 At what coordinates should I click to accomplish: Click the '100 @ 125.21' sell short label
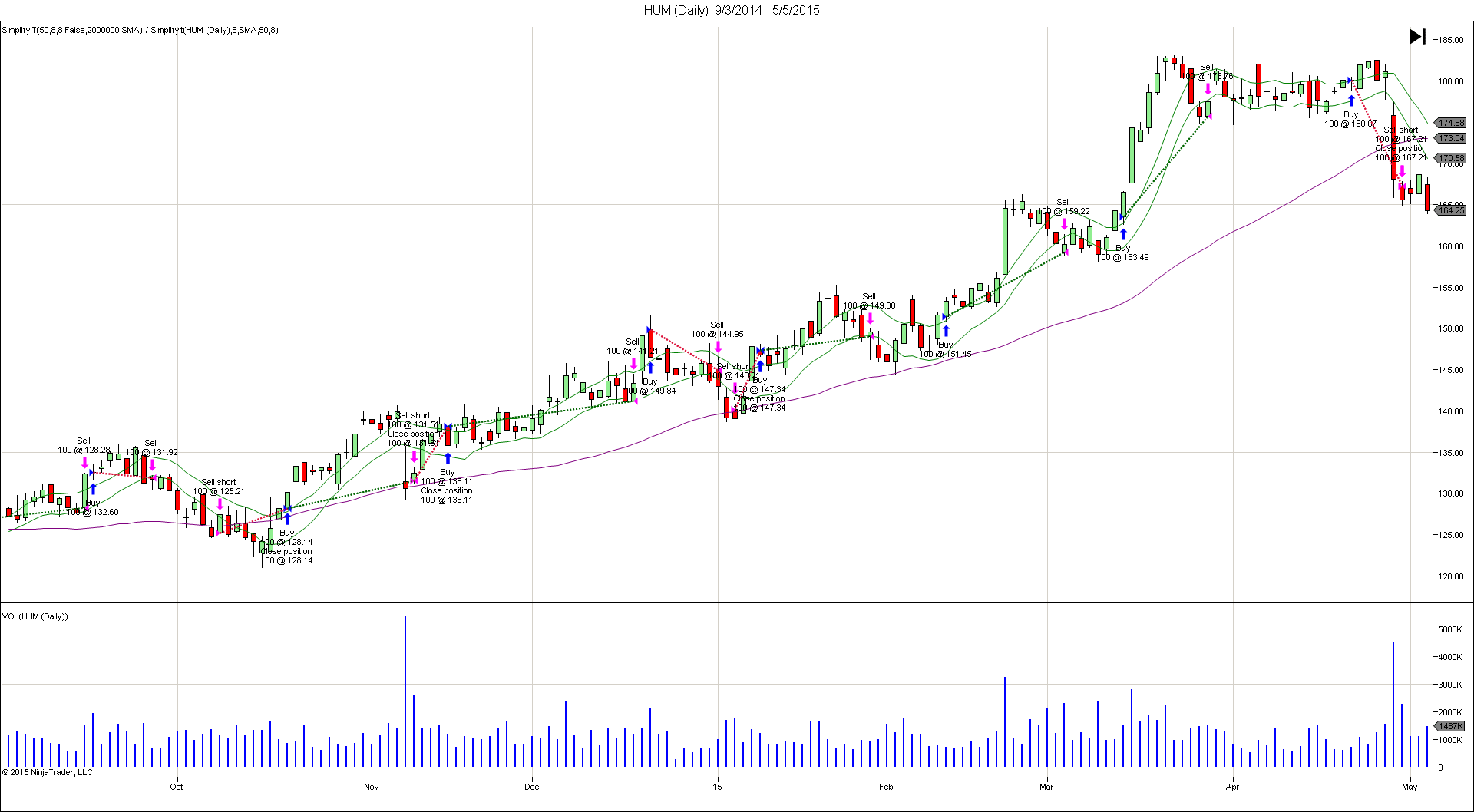tap(219, 491)
